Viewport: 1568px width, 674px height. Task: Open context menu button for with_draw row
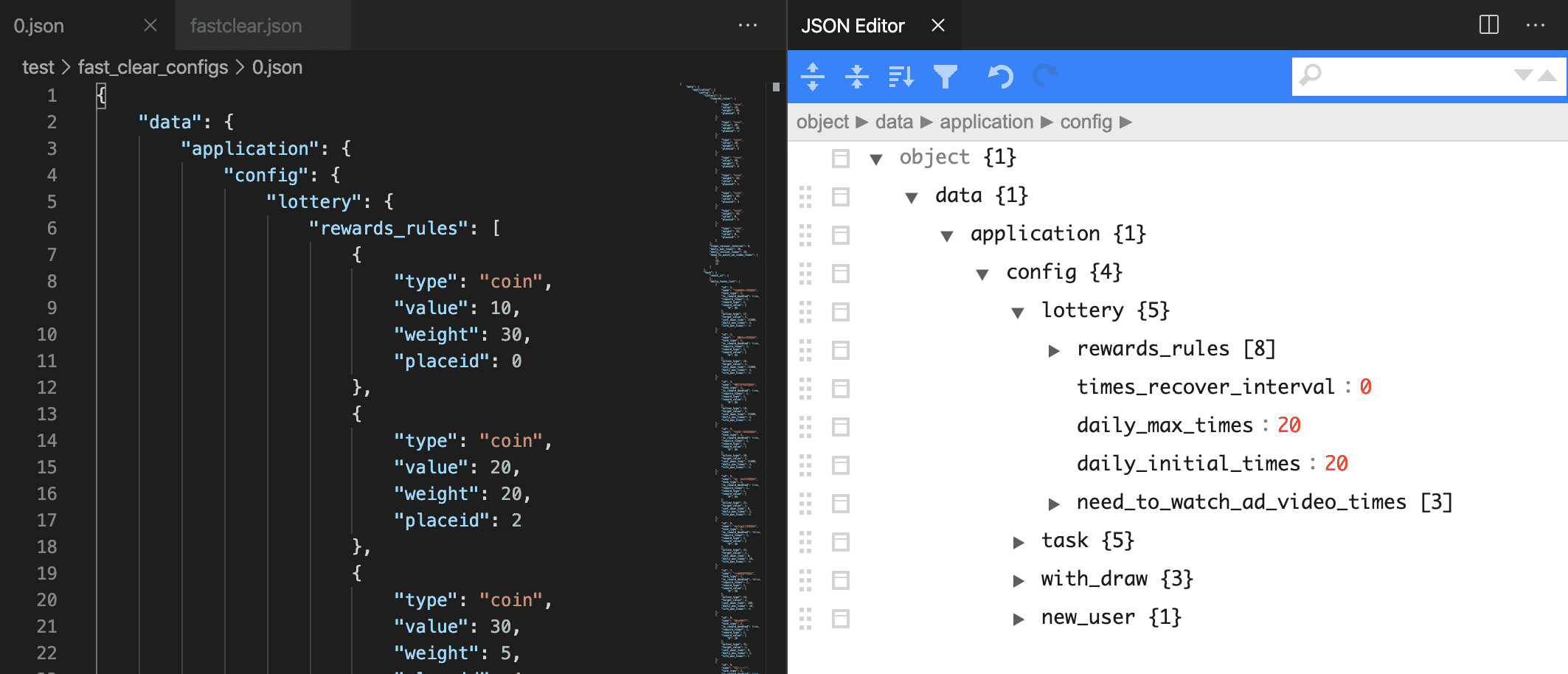(840, 580)
